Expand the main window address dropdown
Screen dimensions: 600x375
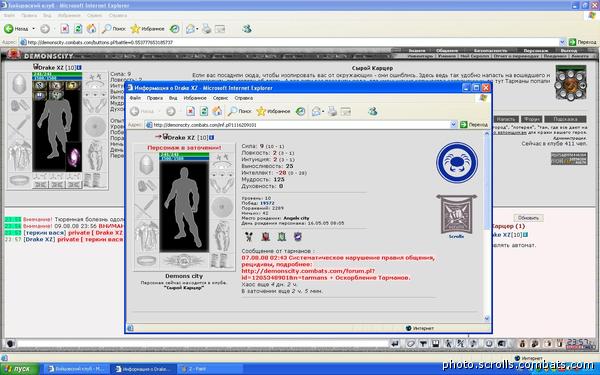(562, 42)
